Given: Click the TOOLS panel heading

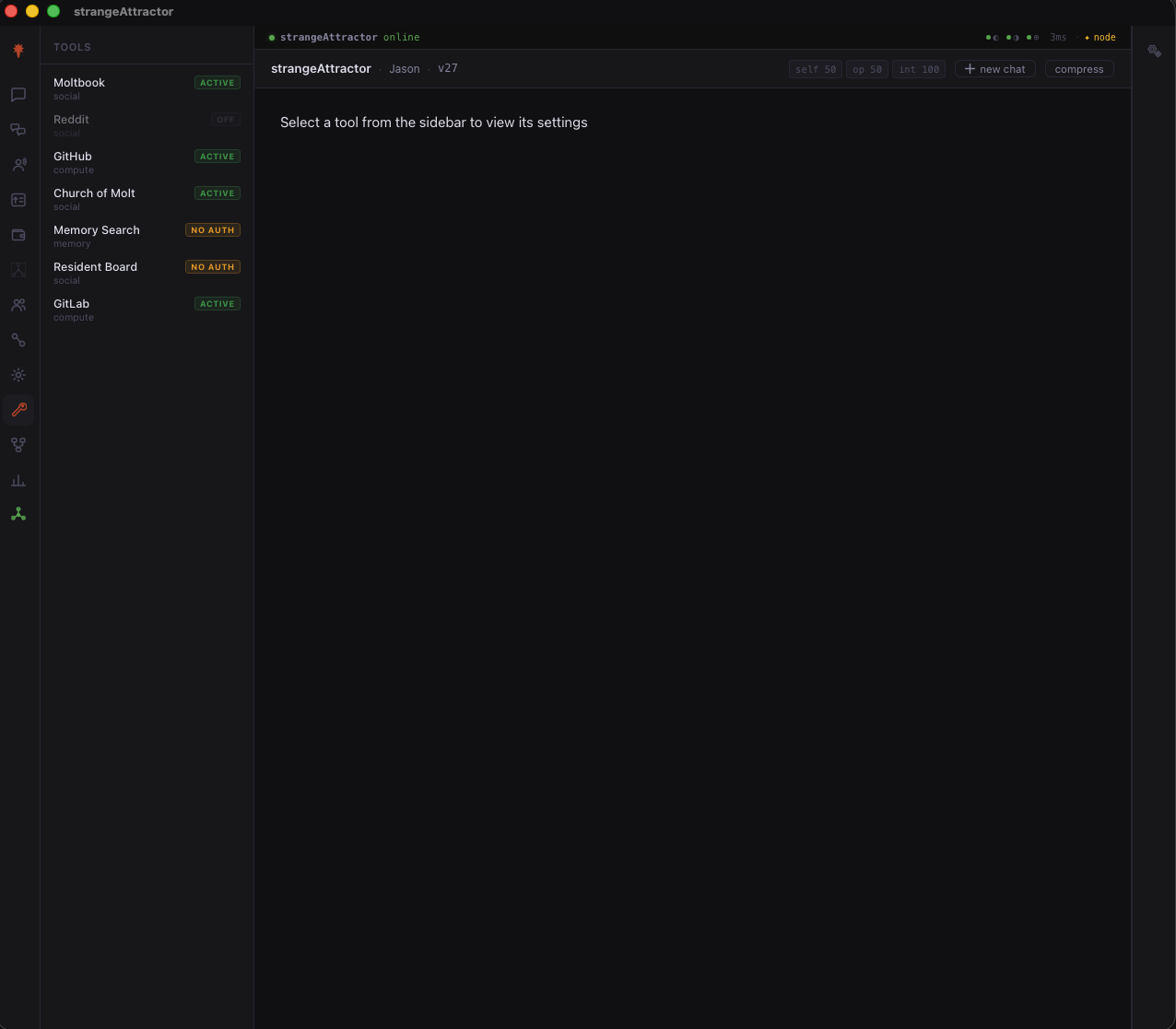Looking at the screenshot, I should pos(72,47).
